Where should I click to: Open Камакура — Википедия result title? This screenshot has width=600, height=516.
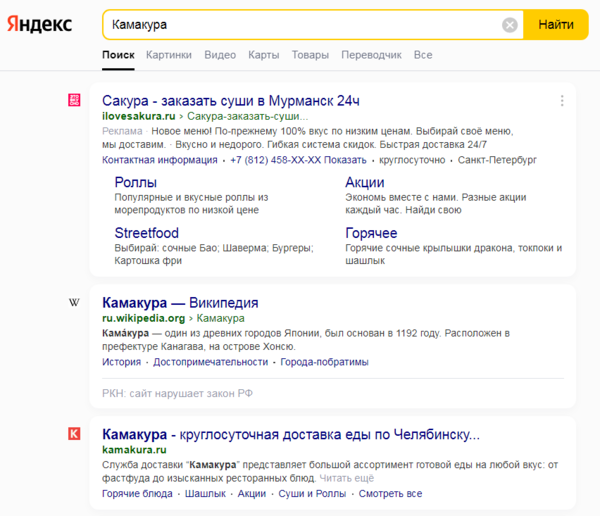[x=180, y=303]
